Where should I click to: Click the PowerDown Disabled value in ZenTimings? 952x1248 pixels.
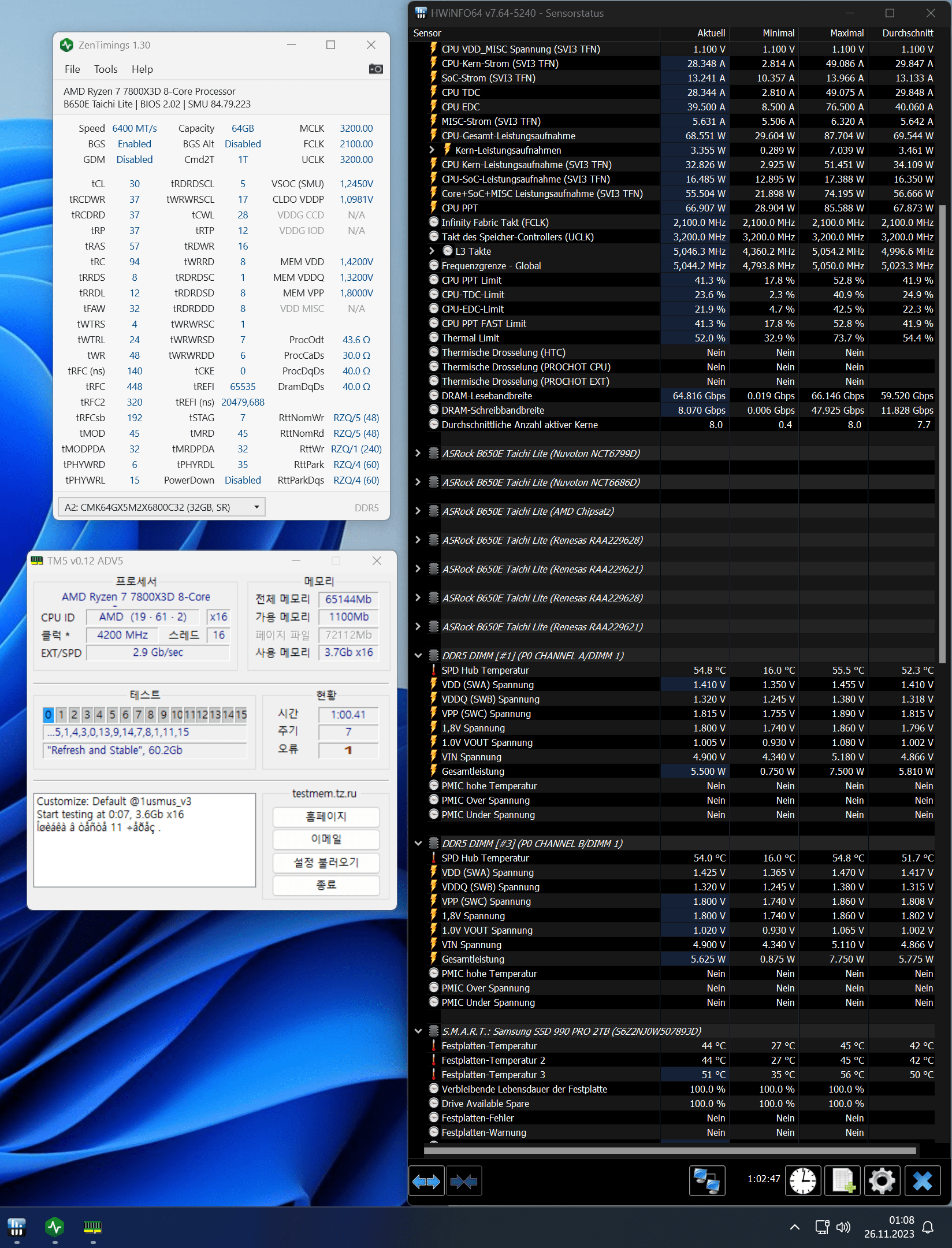[243, 480]
